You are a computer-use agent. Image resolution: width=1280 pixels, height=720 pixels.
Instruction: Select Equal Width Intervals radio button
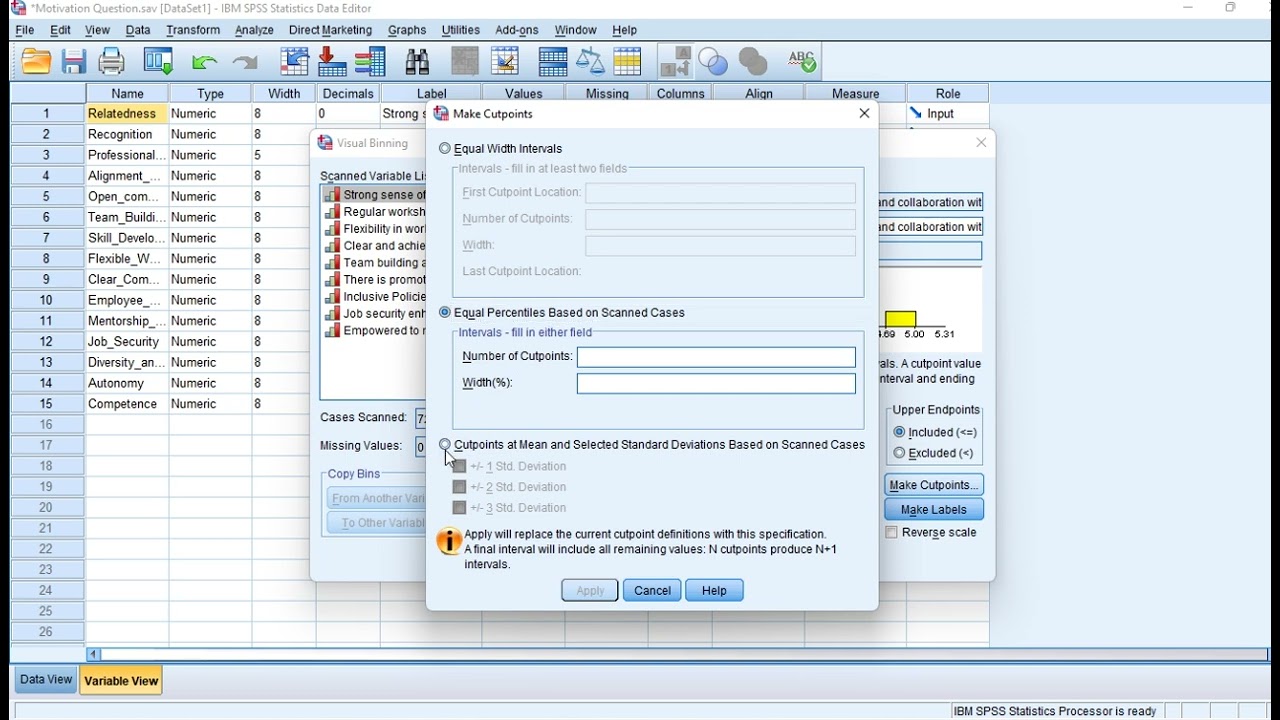pos(445,148)
